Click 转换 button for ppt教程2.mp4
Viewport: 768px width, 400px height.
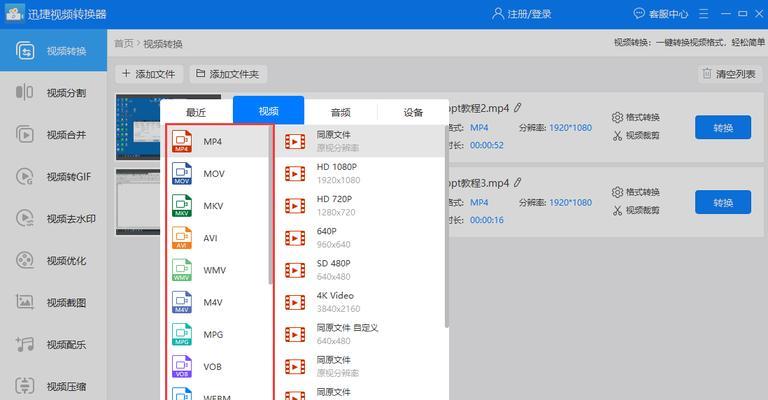click(723, 127)
